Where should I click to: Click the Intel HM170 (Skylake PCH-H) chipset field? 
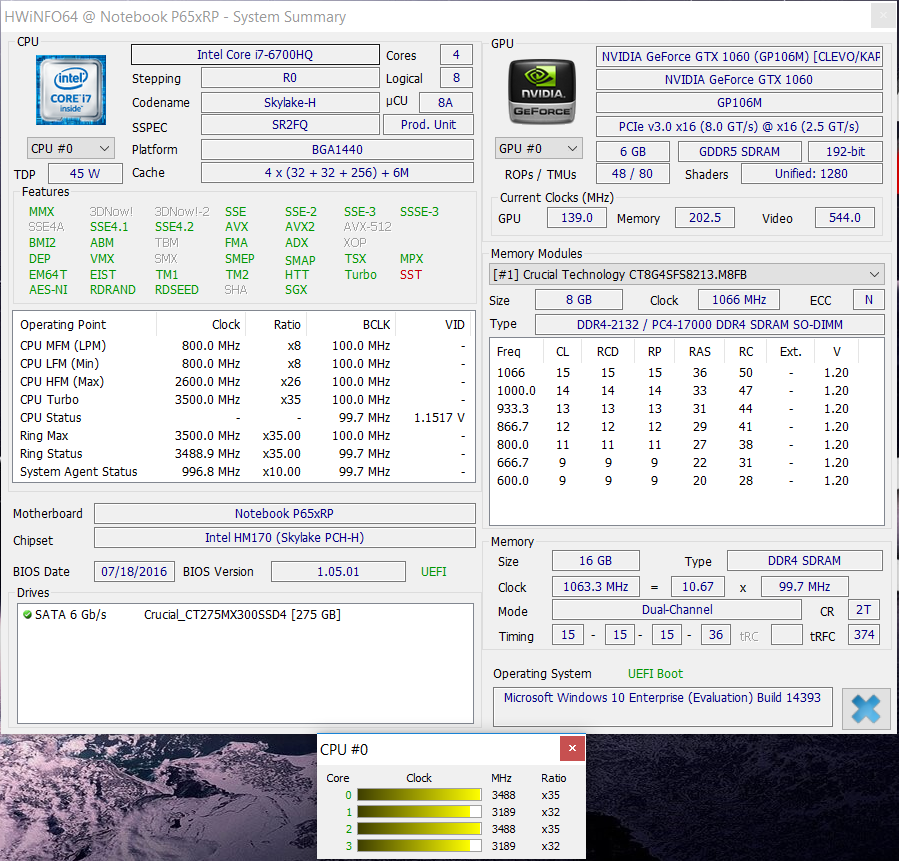pyautogui.click(x=284, y=538)
